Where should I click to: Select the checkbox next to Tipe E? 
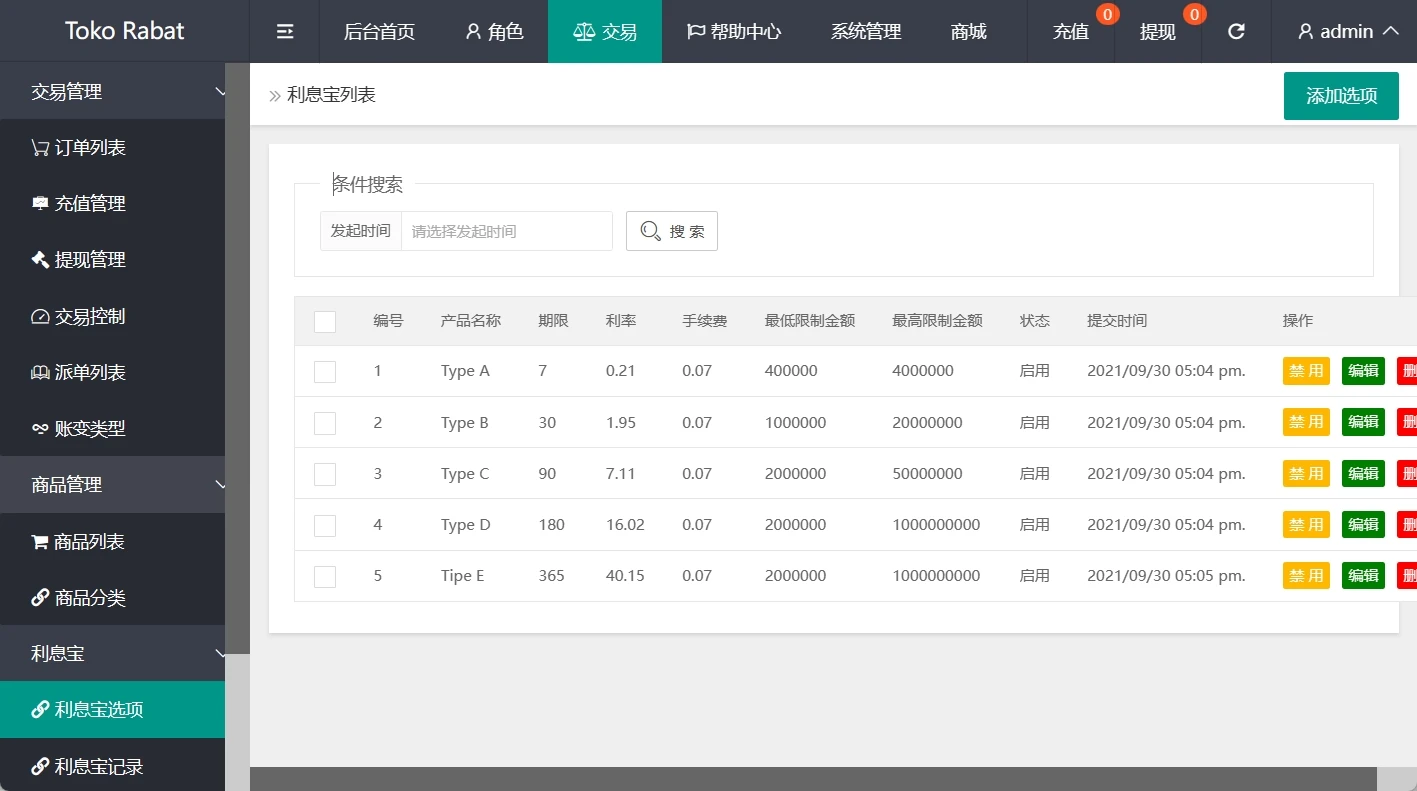point(324,575)
